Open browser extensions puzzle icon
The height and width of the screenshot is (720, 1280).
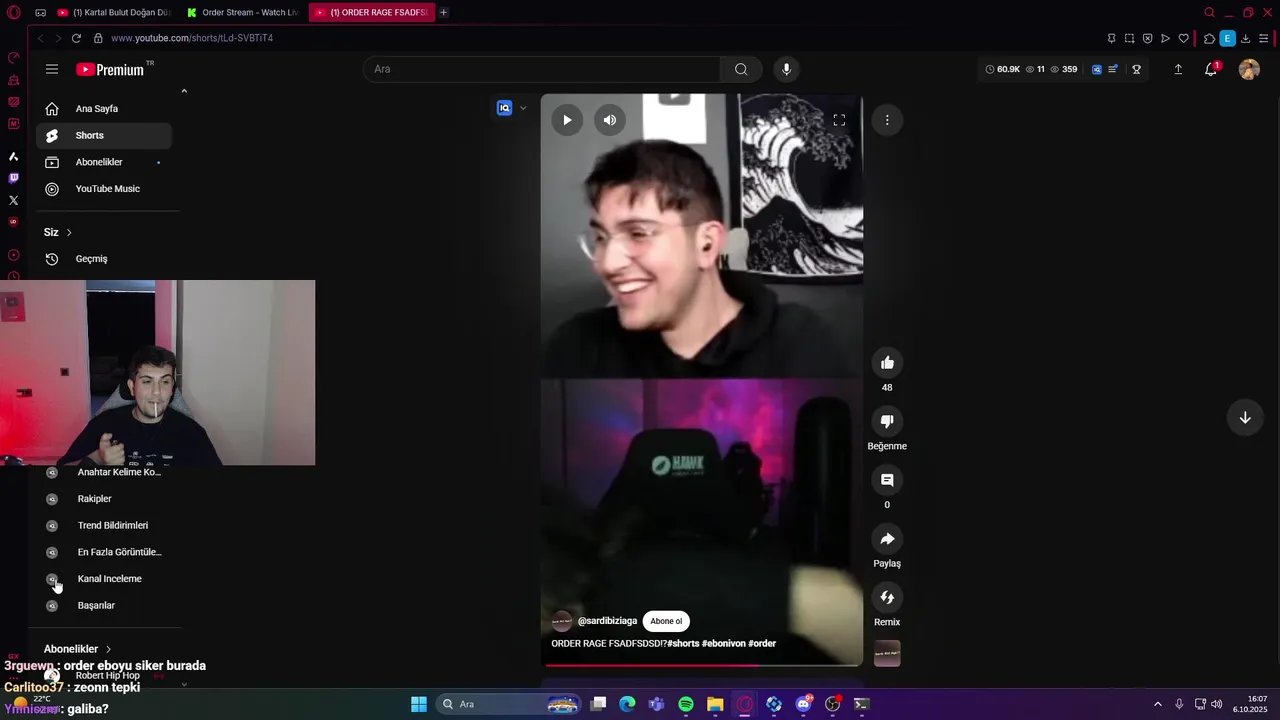tap(1209, 38)
